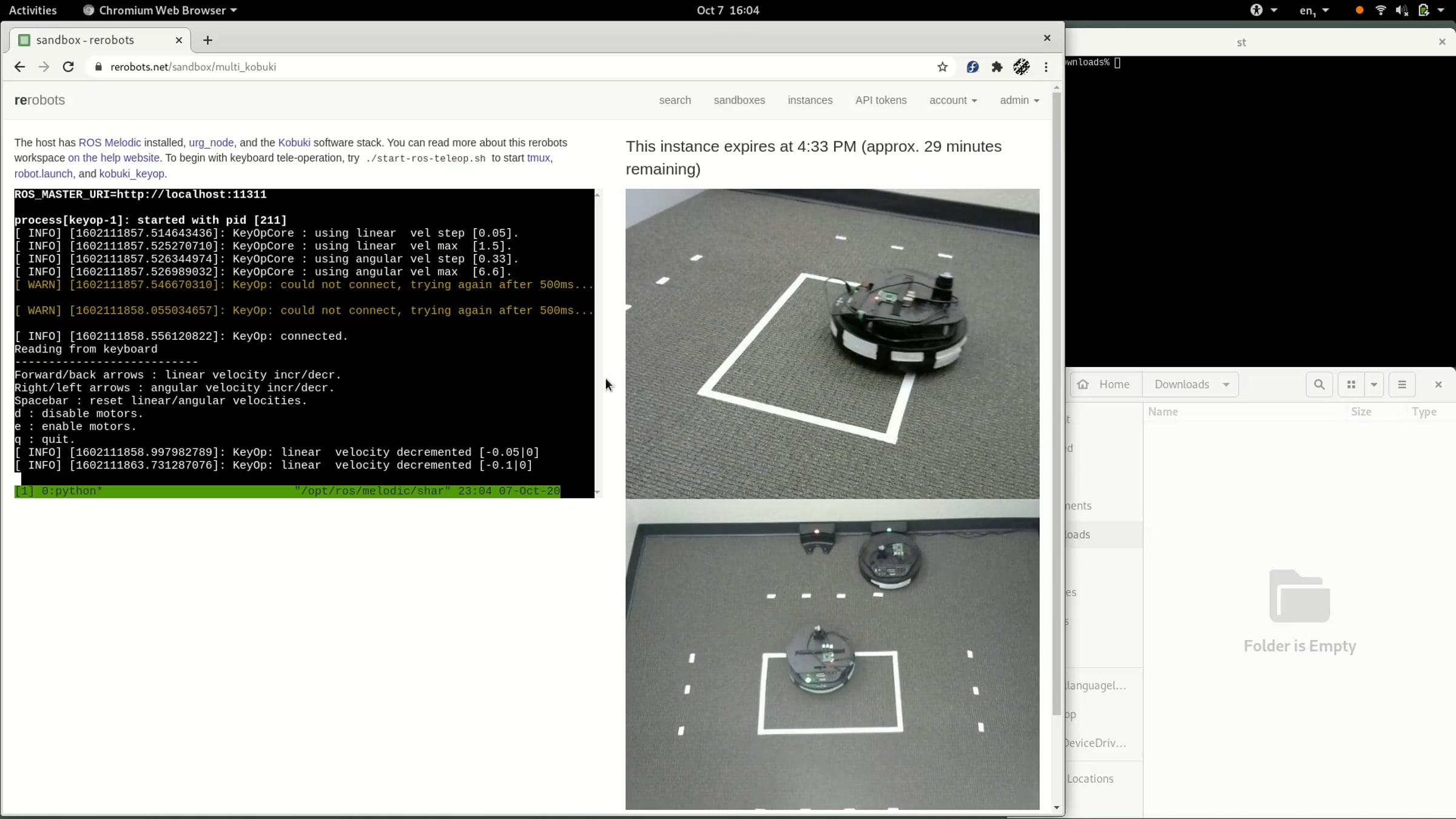
Task: Toggle file manager grid view
Action: point(1351,384)
